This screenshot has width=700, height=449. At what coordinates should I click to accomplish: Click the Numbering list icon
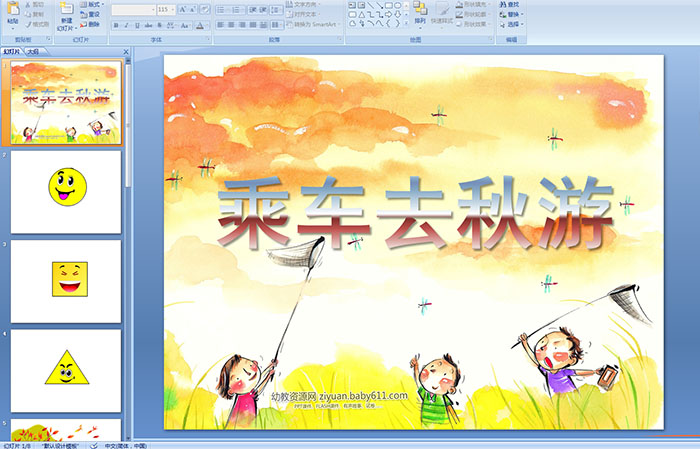point(237,10)
